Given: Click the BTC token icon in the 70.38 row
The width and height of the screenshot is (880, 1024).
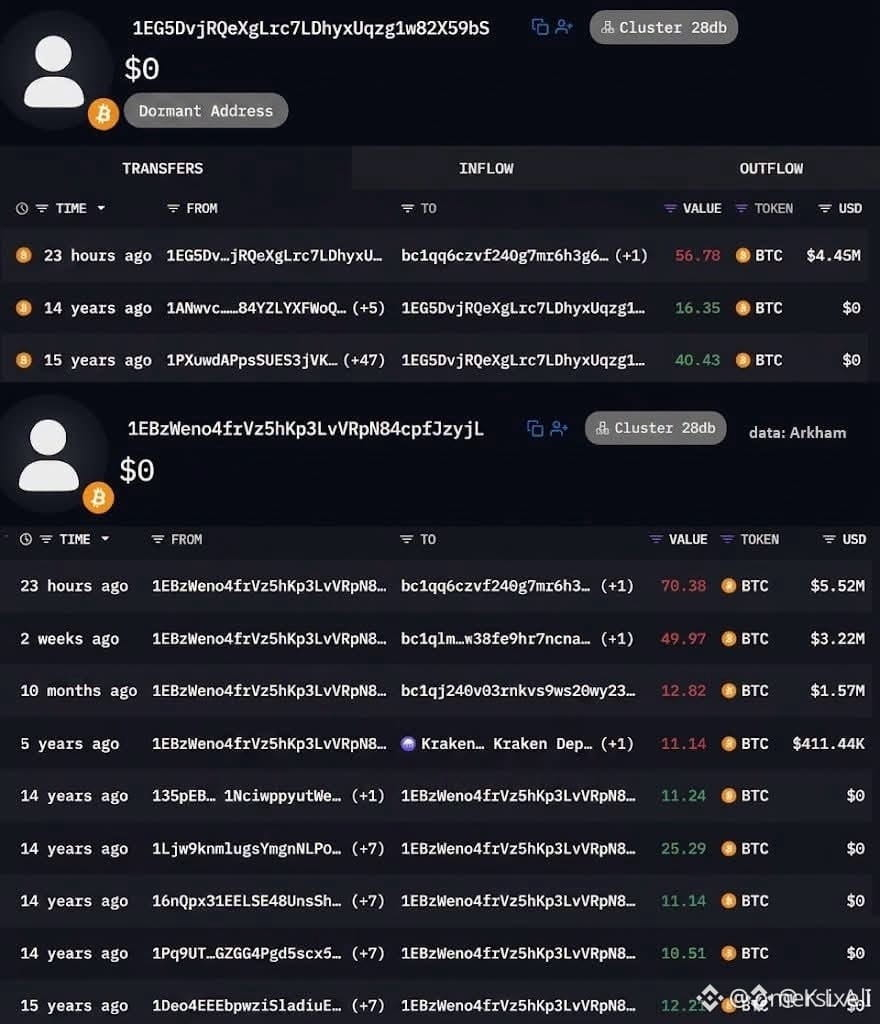Looking at the screenshot, I should tap(729, 586).
